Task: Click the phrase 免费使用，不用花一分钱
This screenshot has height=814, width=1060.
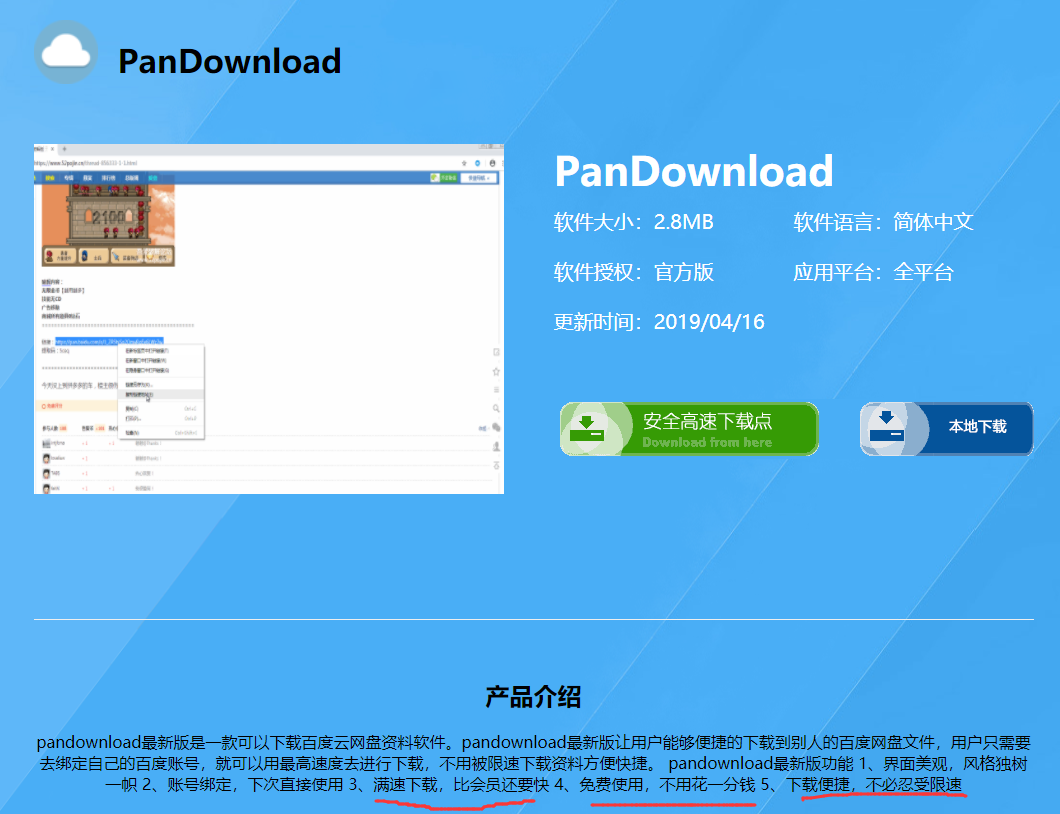Action: click(667, 785)
